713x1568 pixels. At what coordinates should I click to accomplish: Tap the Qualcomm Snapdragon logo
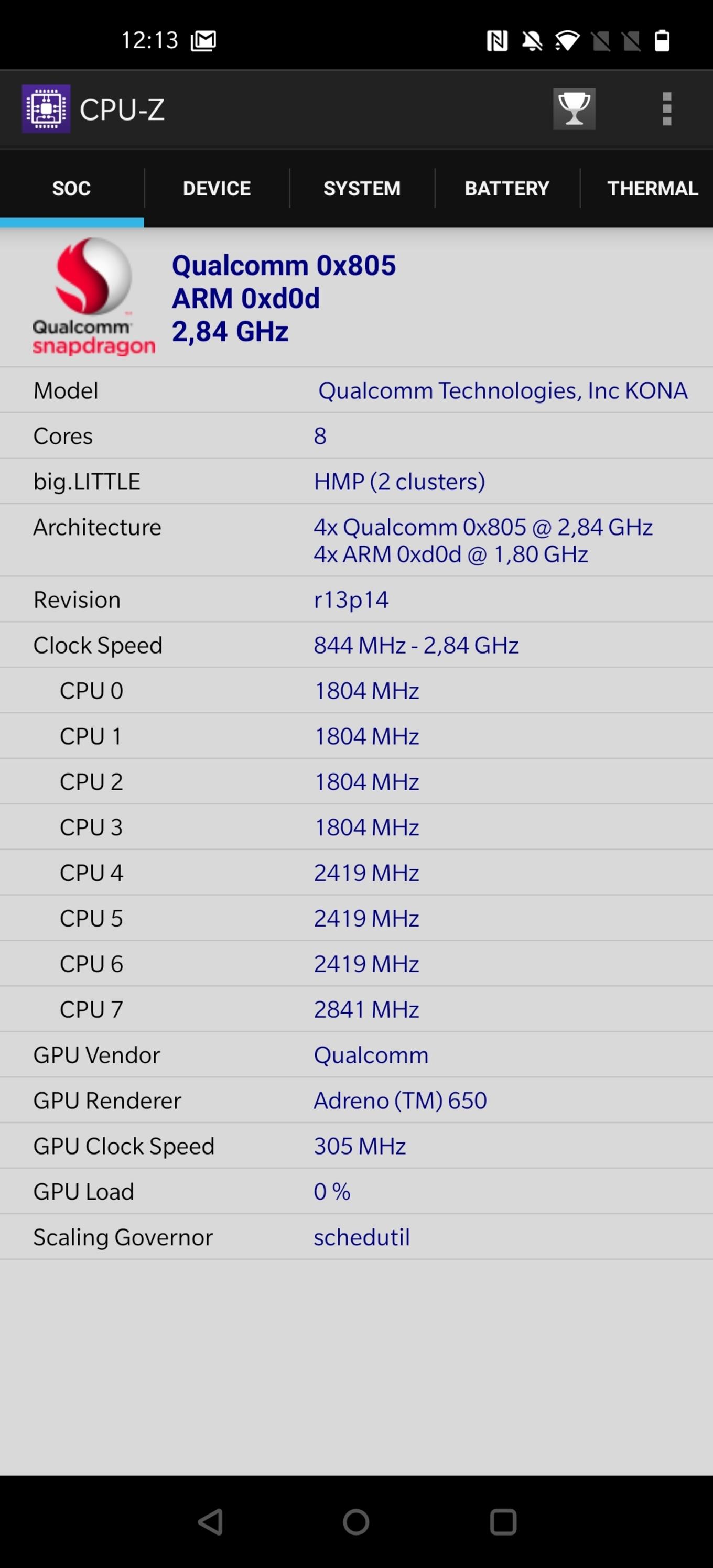[93, 297]
